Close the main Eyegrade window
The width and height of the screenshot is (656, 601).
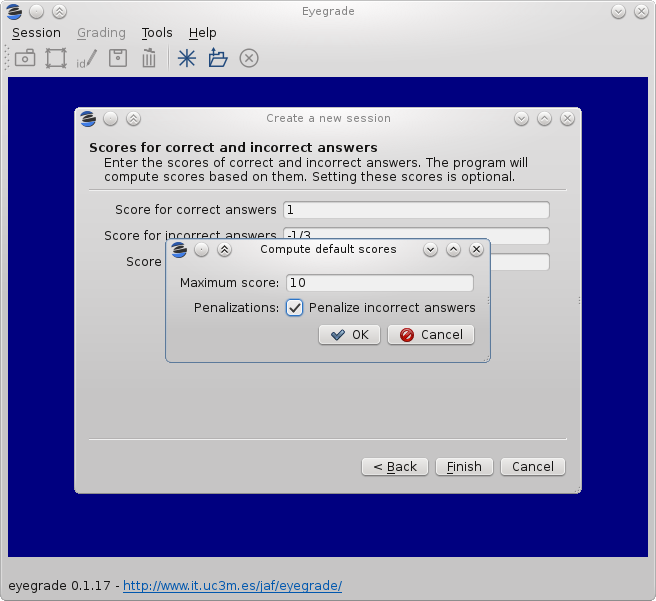641,12
